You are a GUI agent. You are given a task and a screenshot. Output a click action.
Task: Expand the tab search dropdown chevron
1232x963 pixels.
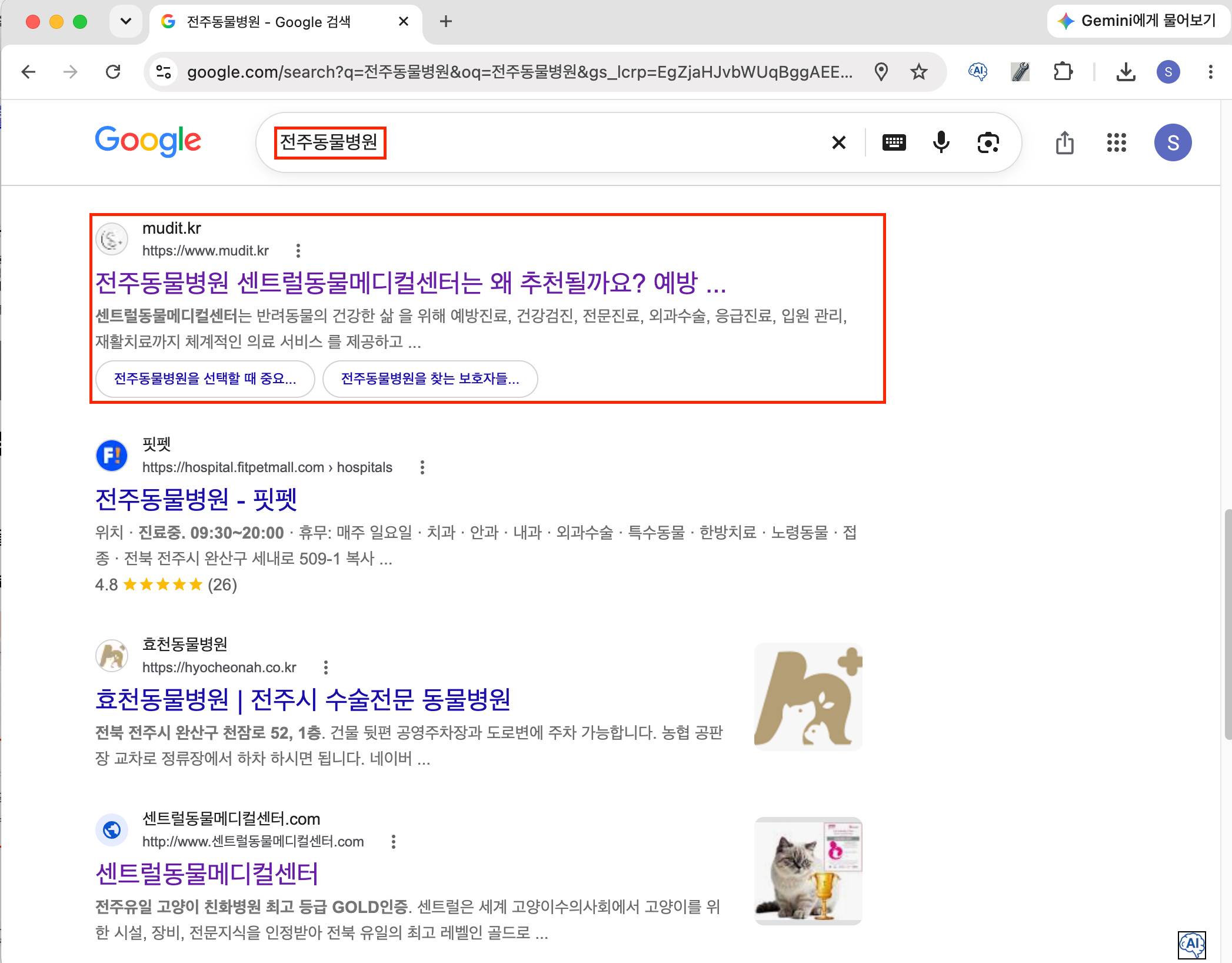click(125, 22)
